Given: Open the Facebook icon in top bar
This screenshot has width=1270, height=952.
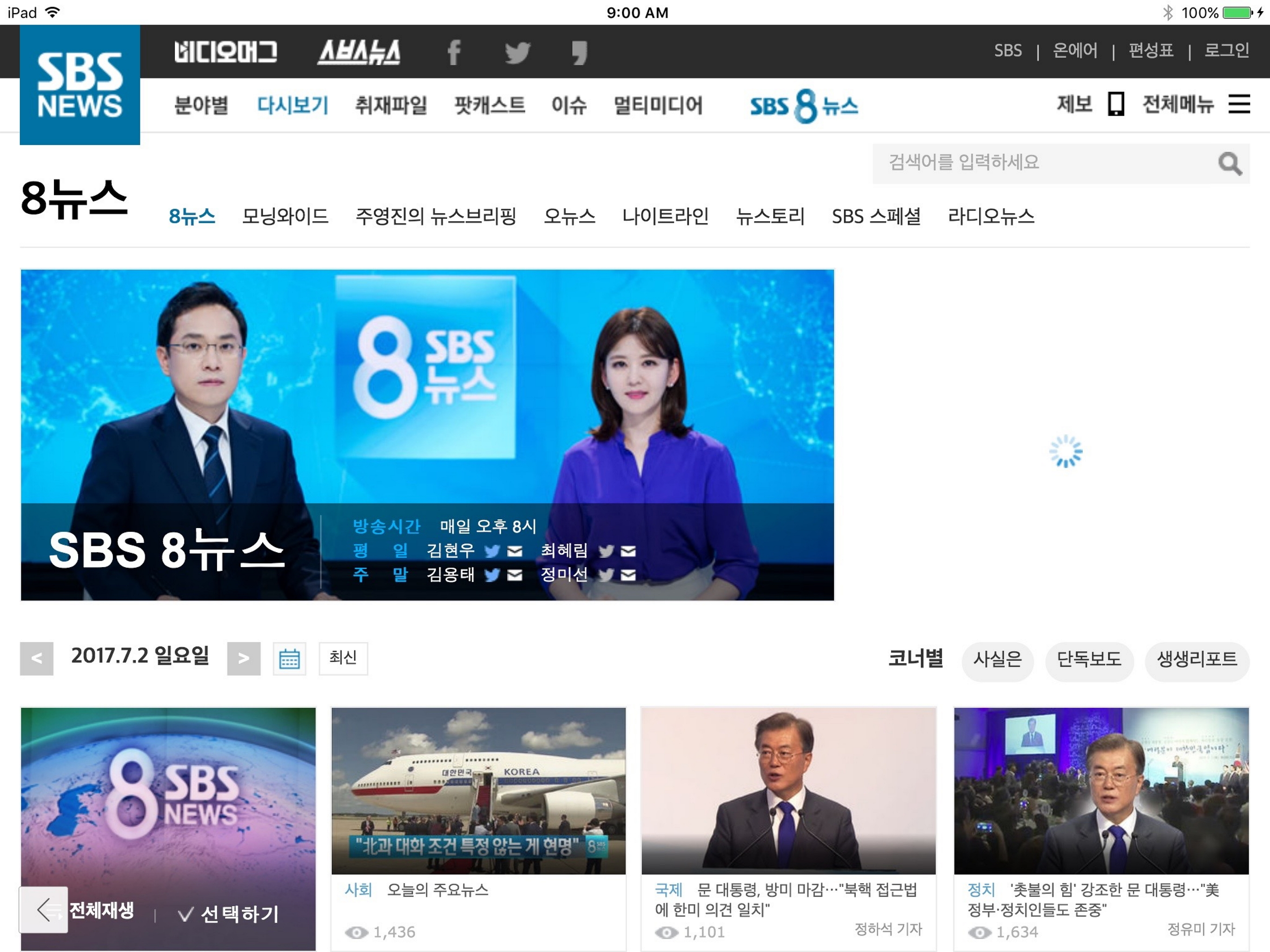Looking at the screenshot, I should click(x=454, y=52).
